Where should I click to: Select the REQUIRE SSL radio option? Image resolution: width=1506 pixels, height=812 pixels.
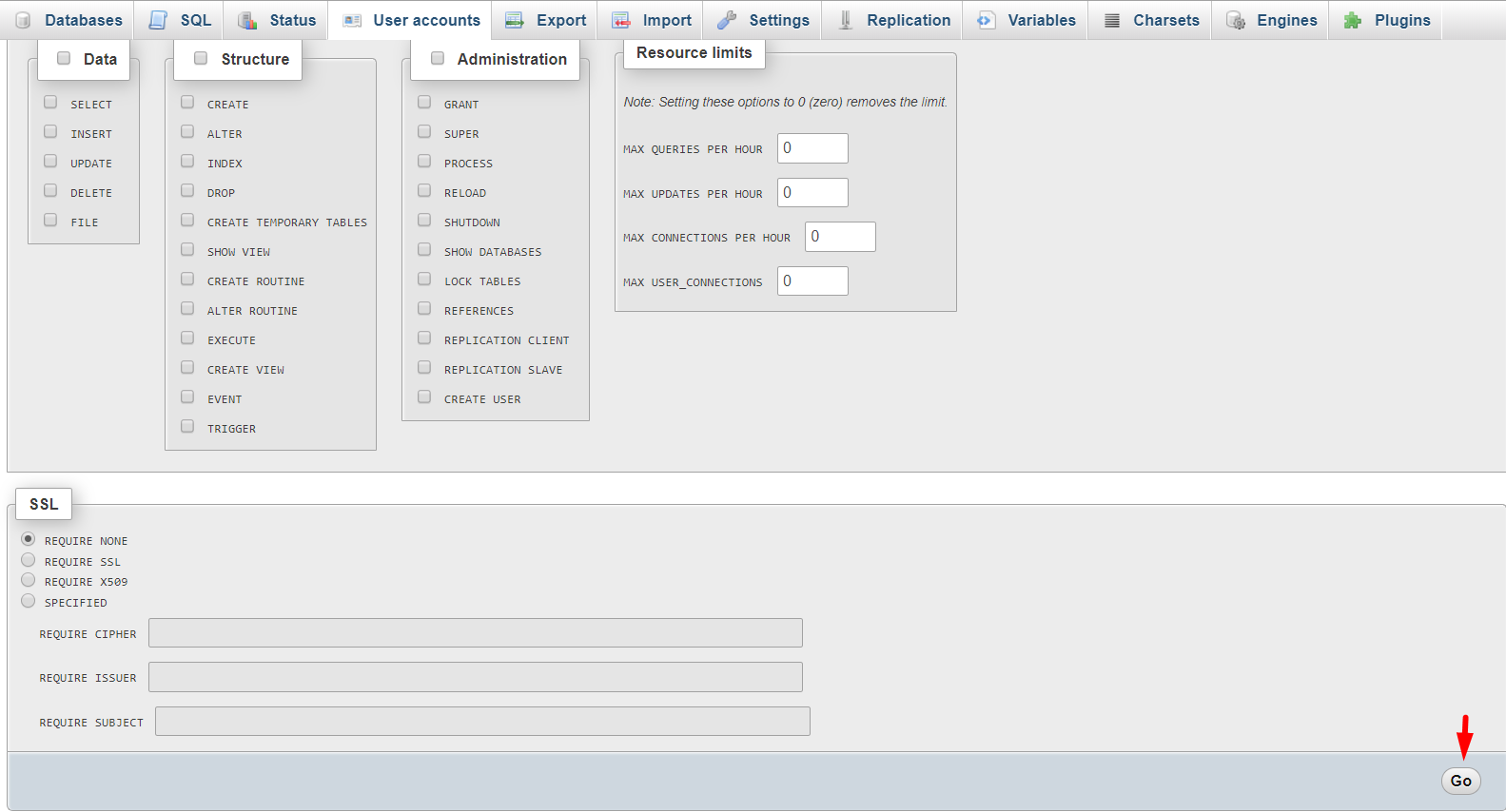click(x=29, y=560)
